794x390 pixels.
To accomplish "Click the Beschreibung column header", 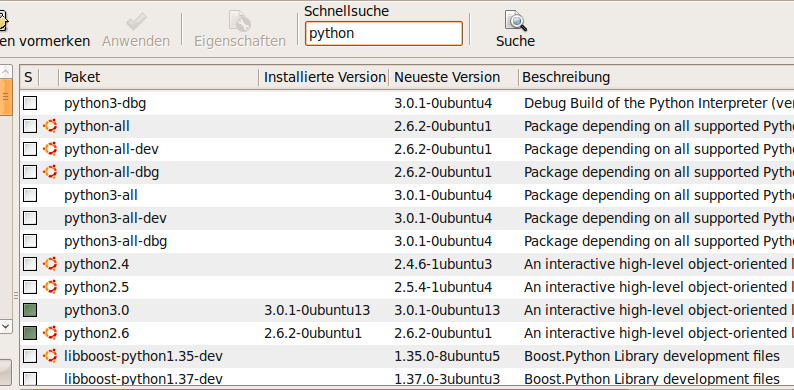I will [x=656, y=77].
